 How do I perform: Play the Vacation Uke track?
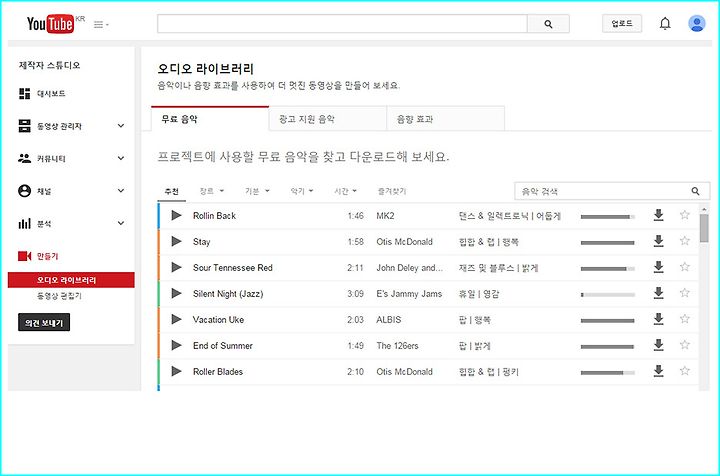click(176, 319)
